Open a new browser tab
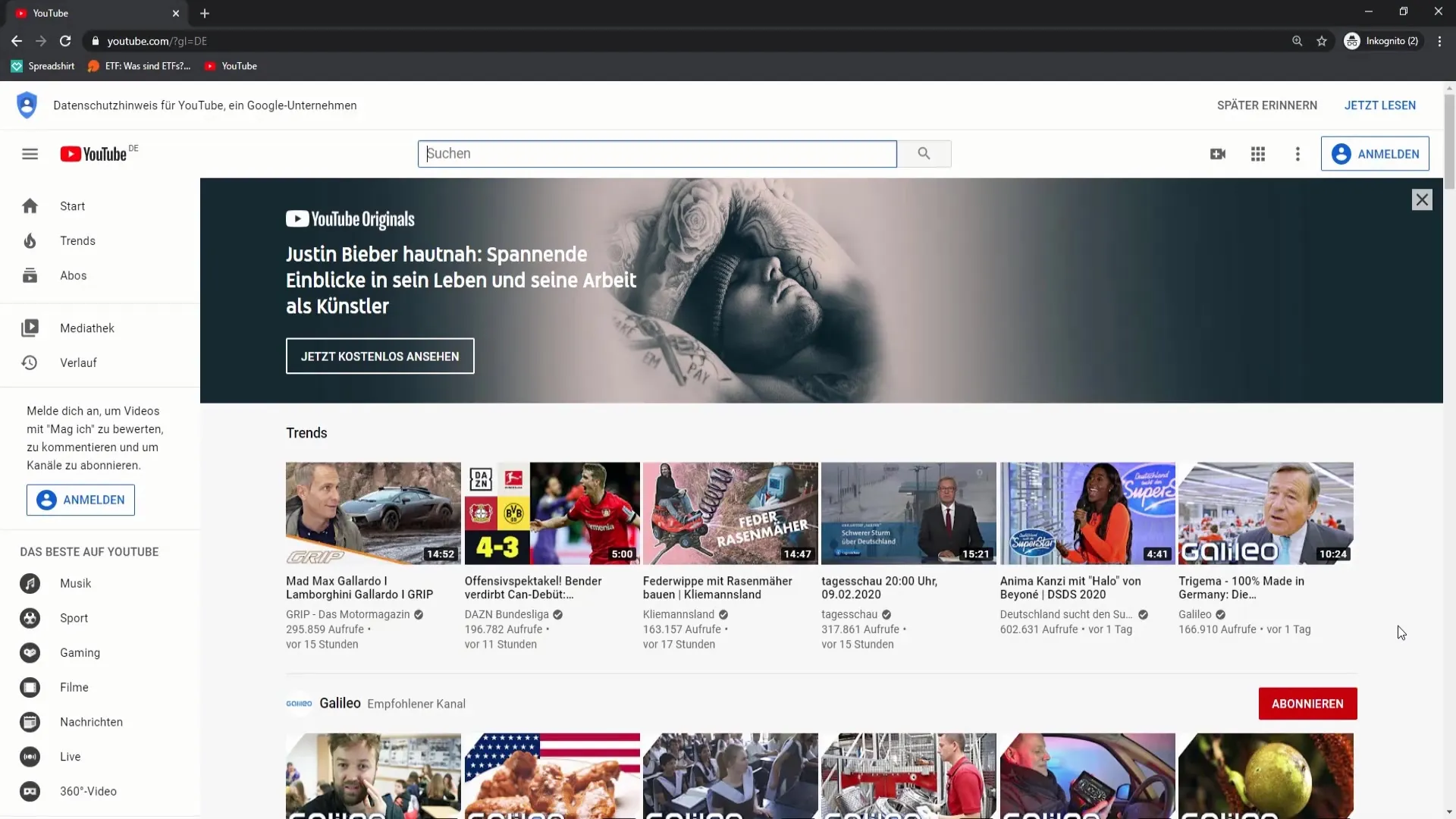 pos(205,13)
